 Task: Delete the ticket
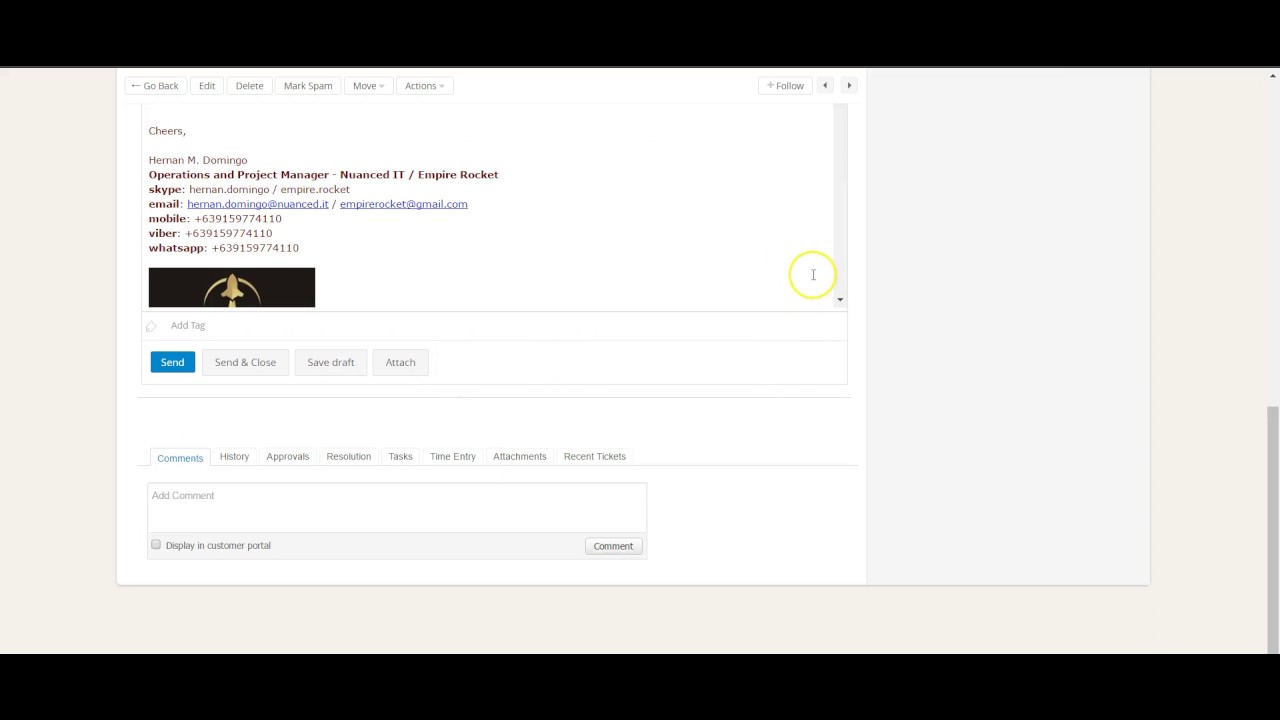249,86
